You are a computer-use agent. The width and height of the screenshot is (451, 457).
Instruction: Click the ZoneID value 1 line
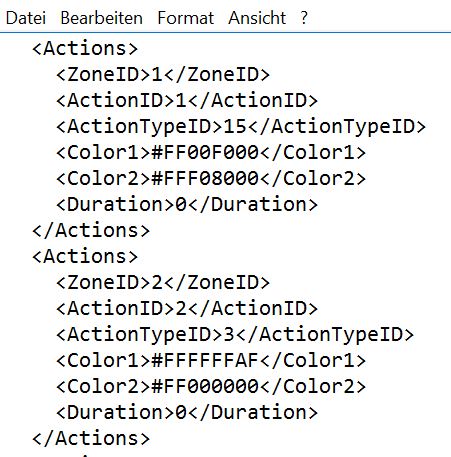163,74
